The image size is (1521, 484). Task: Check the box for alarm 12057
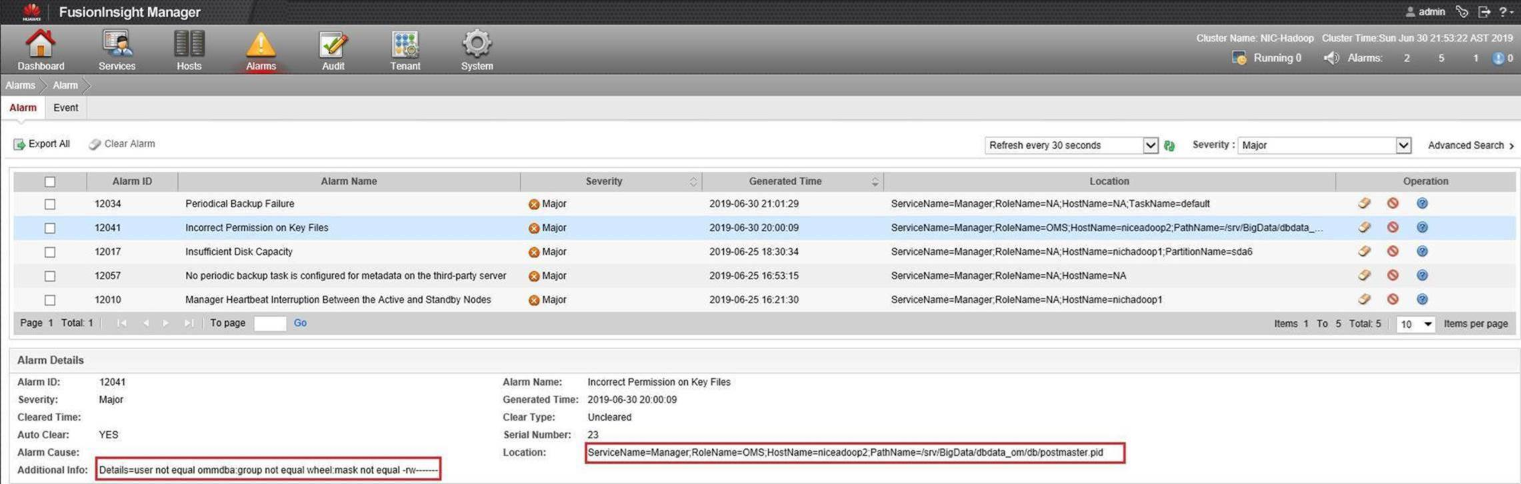pyautogui.click(x=50, y=276)
